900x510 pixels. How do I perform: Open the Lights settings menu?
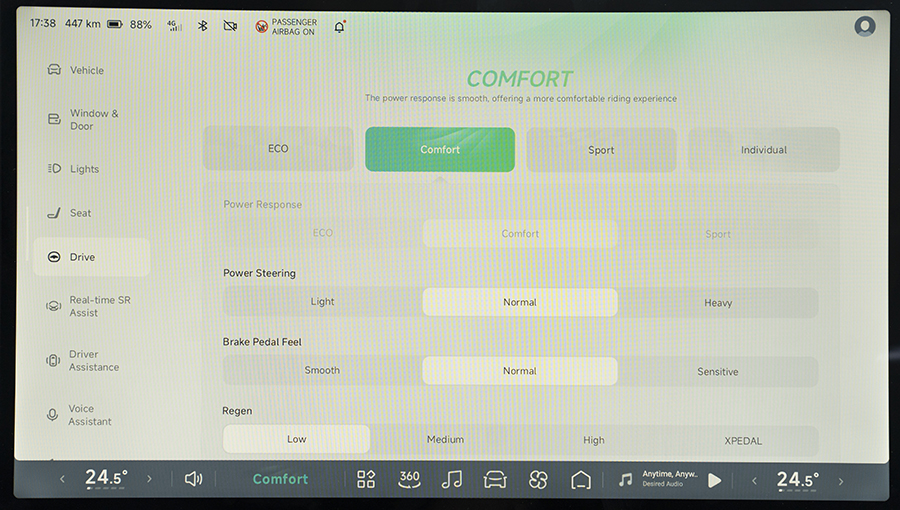point(84,169)
